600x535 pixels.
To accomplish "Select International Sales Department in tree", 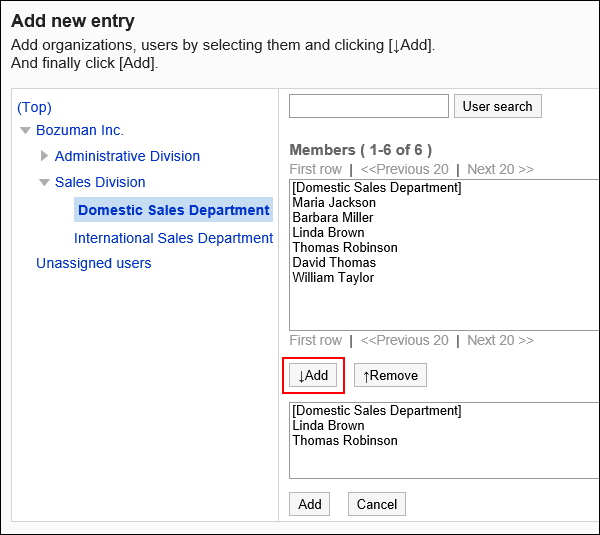I will coord(173,238).
